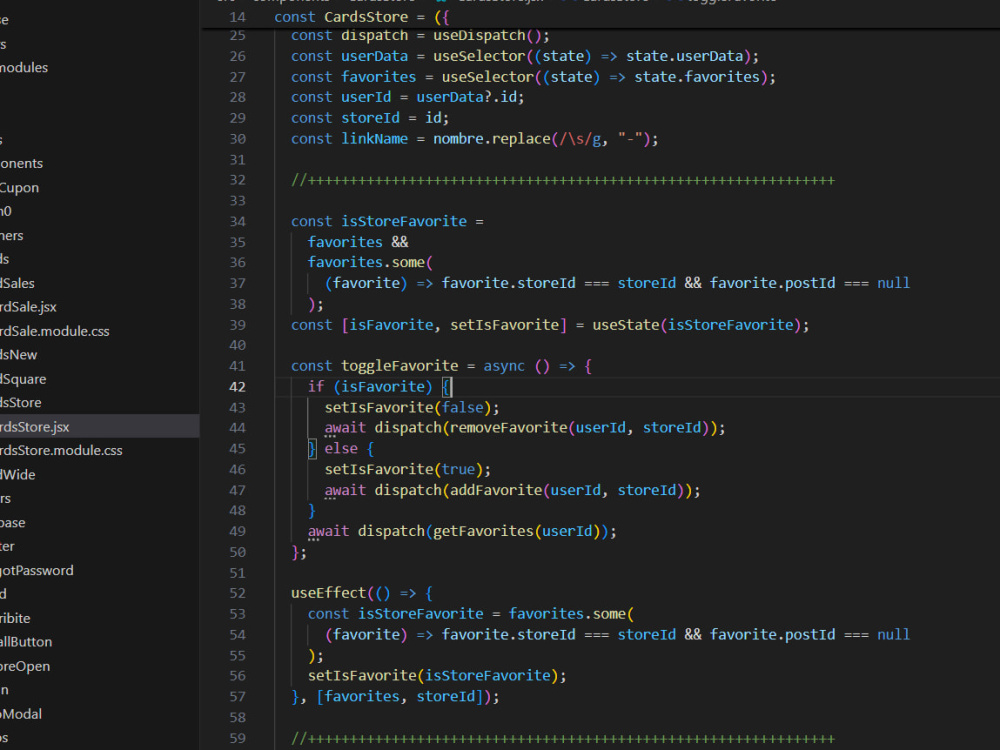Click 'setIsFavorite(false)' on line 43
The image size is (1000, 750).
tap(408, 408)
